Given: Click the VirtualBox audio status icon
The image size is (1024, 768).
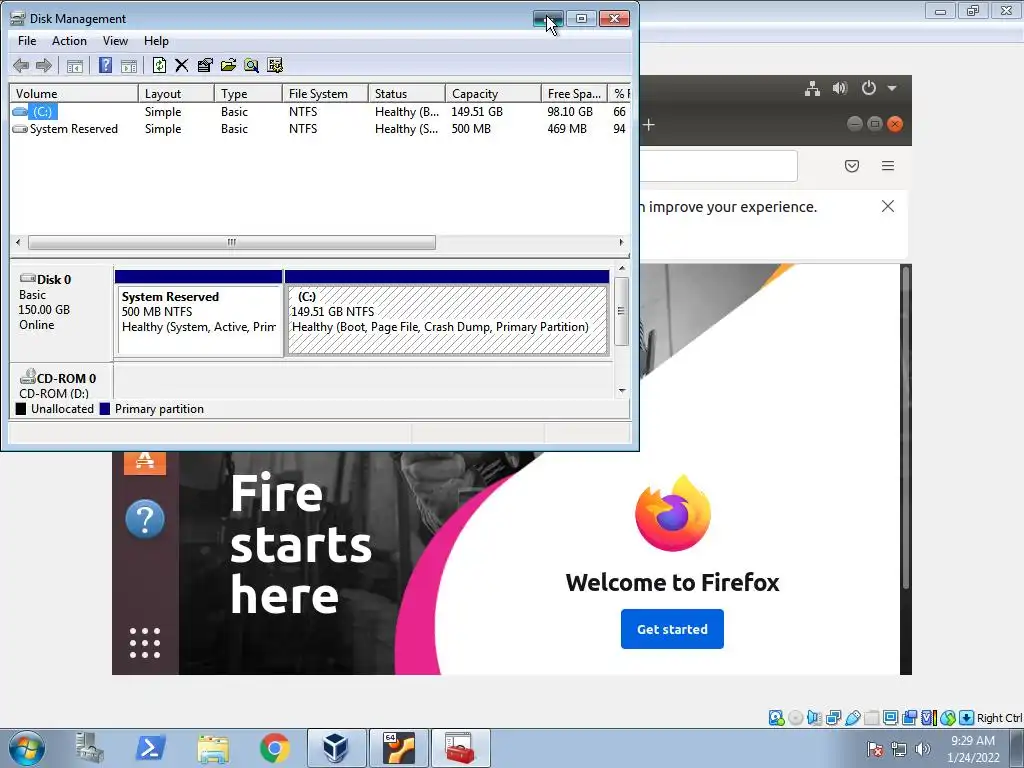Looking at the screenshot, I should pos(814,718).
